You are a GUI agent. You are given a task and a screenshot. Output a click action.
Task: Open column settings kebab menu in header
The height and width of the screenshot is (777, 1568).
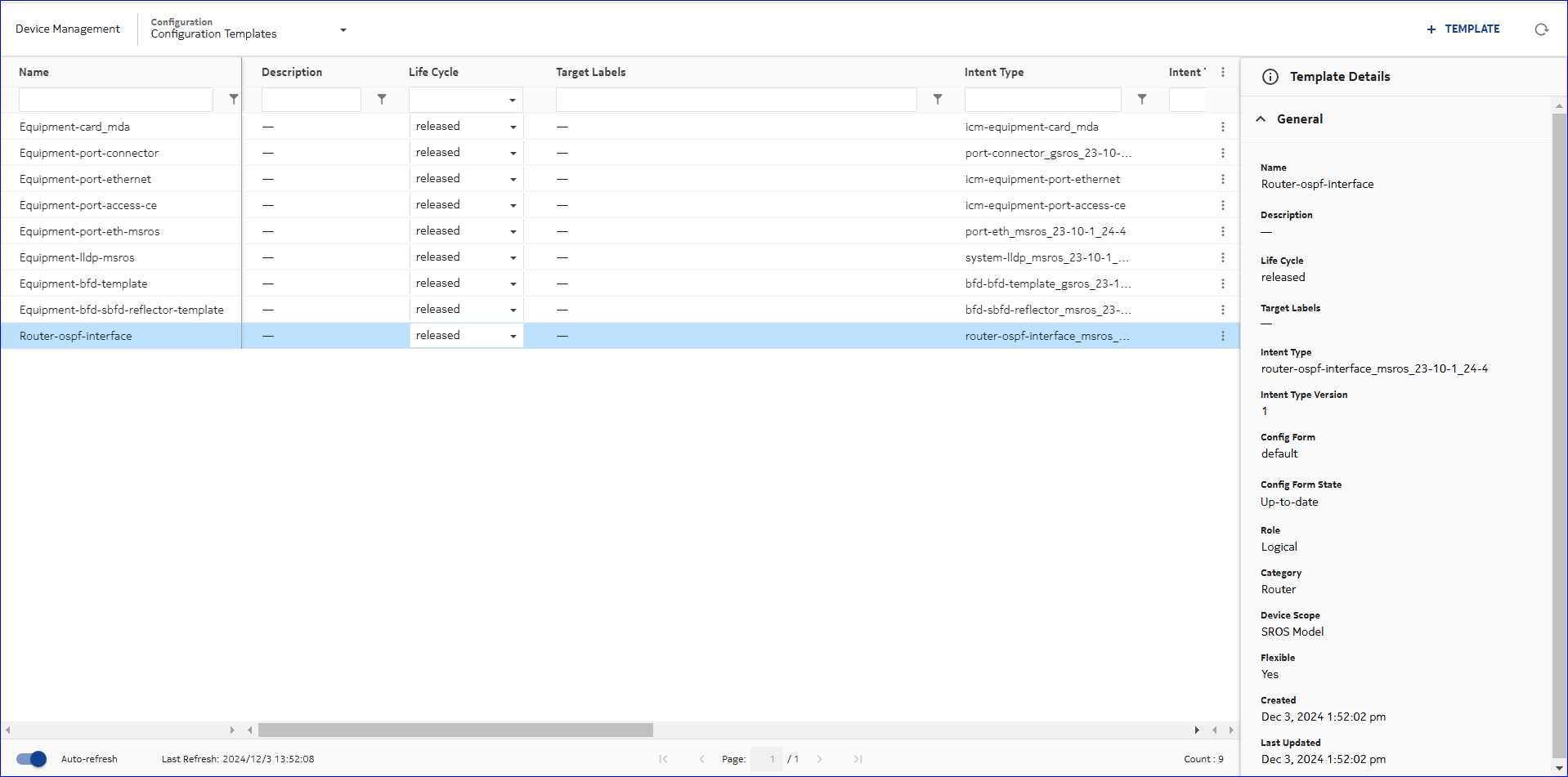pos(1223,72)
